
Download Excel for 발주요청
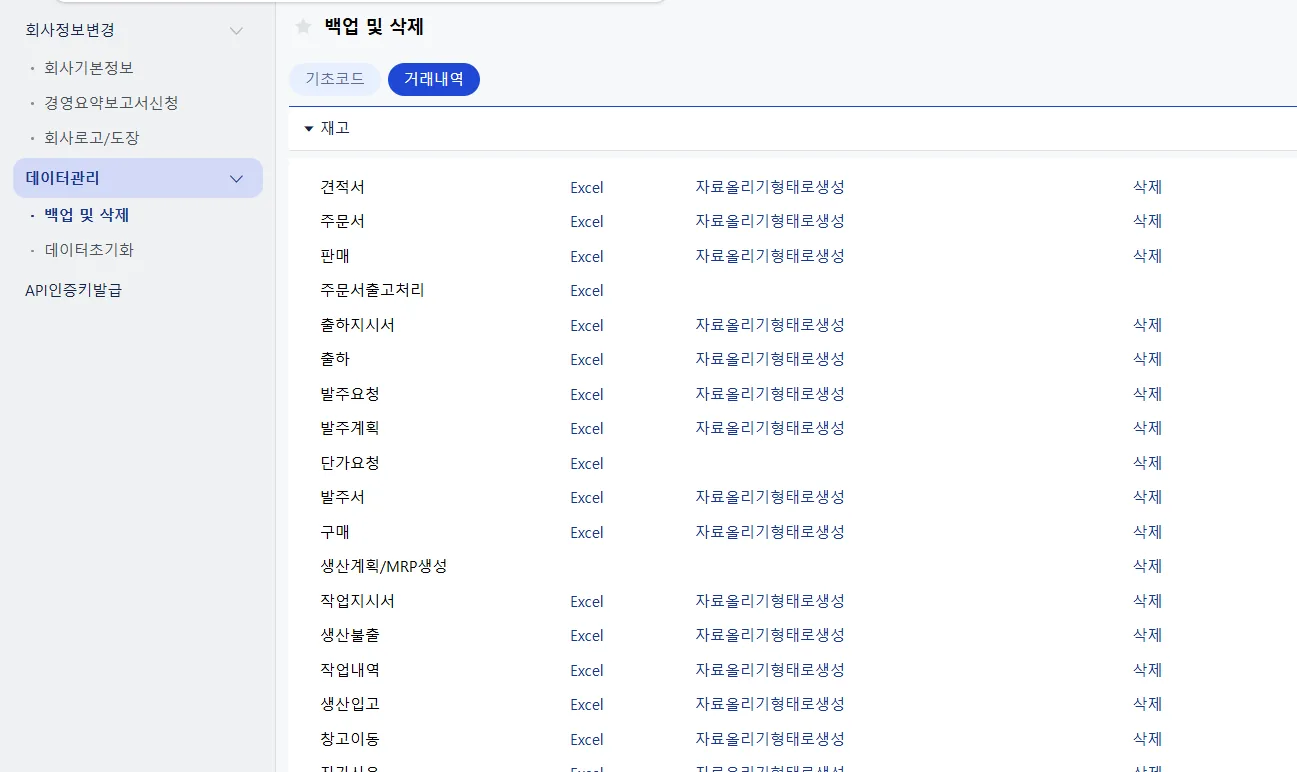coord(587,394)
